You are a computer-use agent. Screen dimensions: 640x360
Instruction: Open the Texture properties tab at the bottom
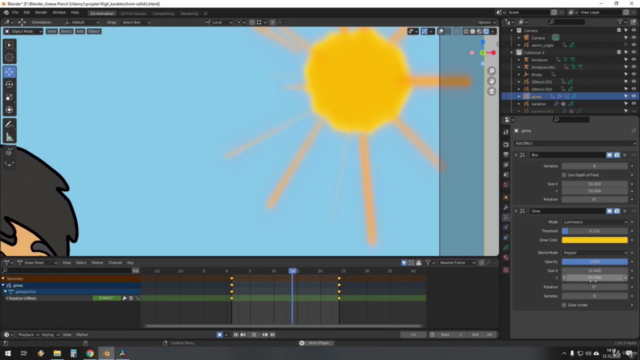click(x=506, y=270)
